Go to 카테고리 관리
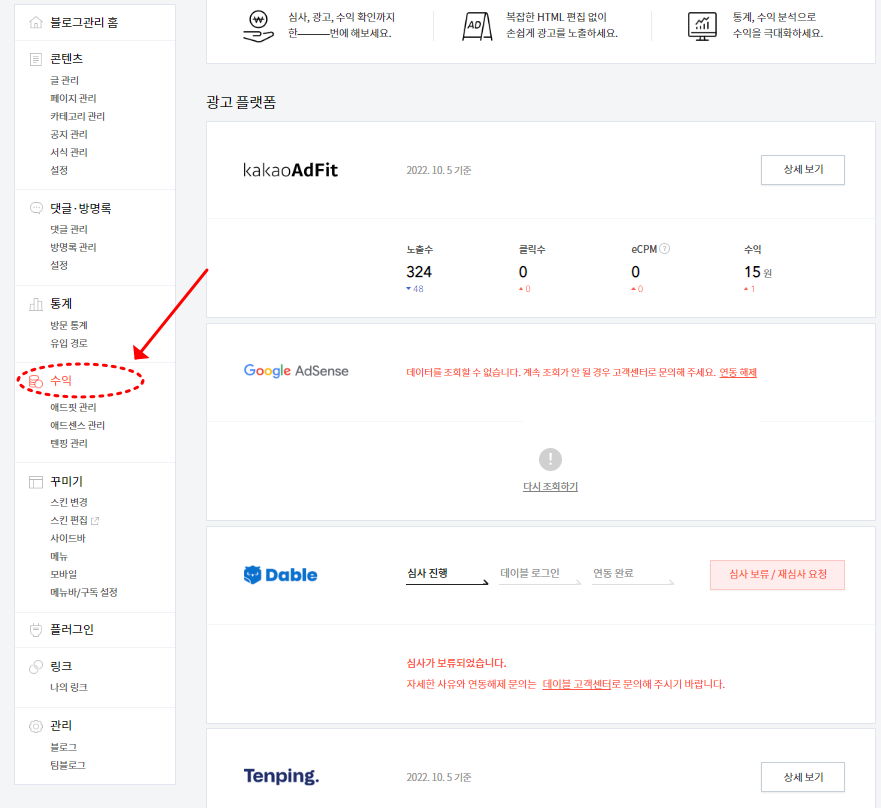 (x=78, y=116)
